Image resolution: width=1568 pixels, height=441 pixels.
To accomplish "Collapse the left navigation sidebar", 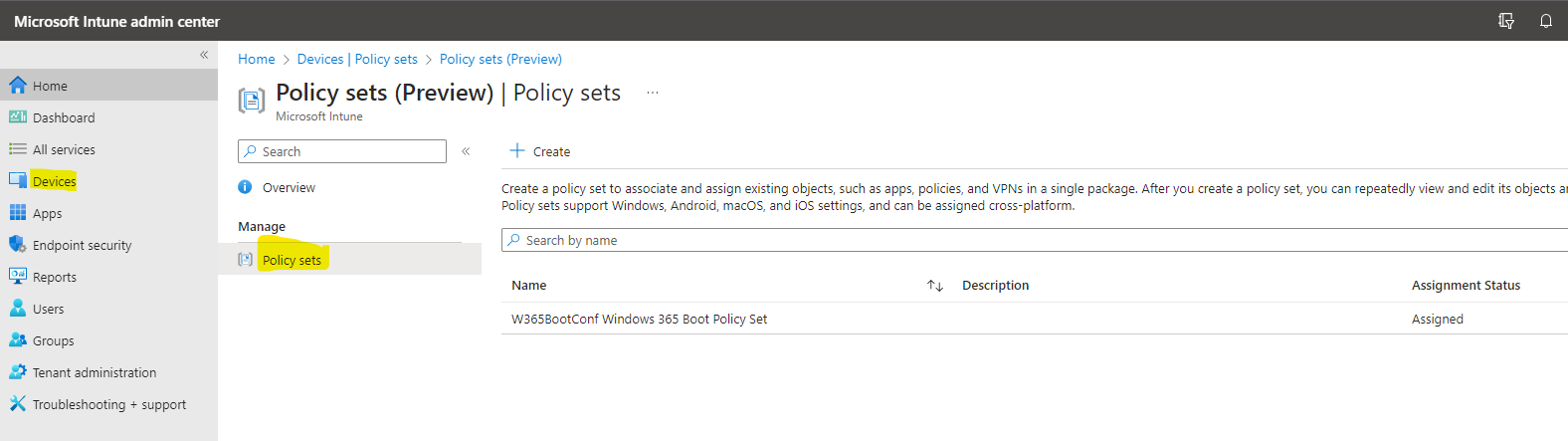I will coord(204,55).
